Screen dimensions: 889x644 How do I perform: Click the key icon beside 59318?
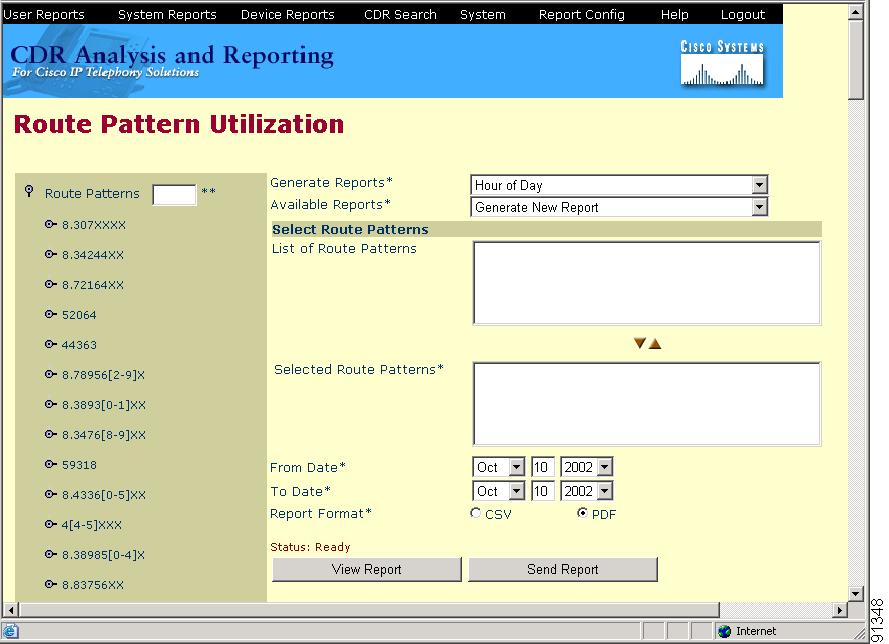pos(50,464)
